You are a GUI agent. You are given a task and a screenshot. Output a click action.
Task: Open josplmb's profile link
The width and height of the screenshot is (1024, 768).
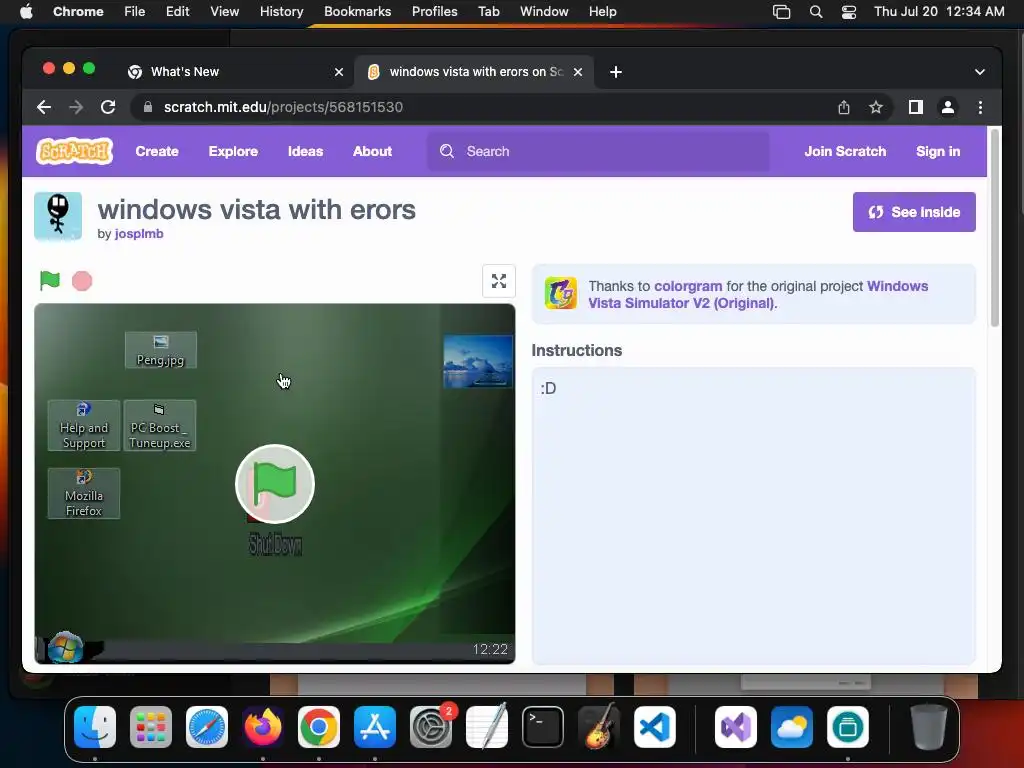(139, 234)
